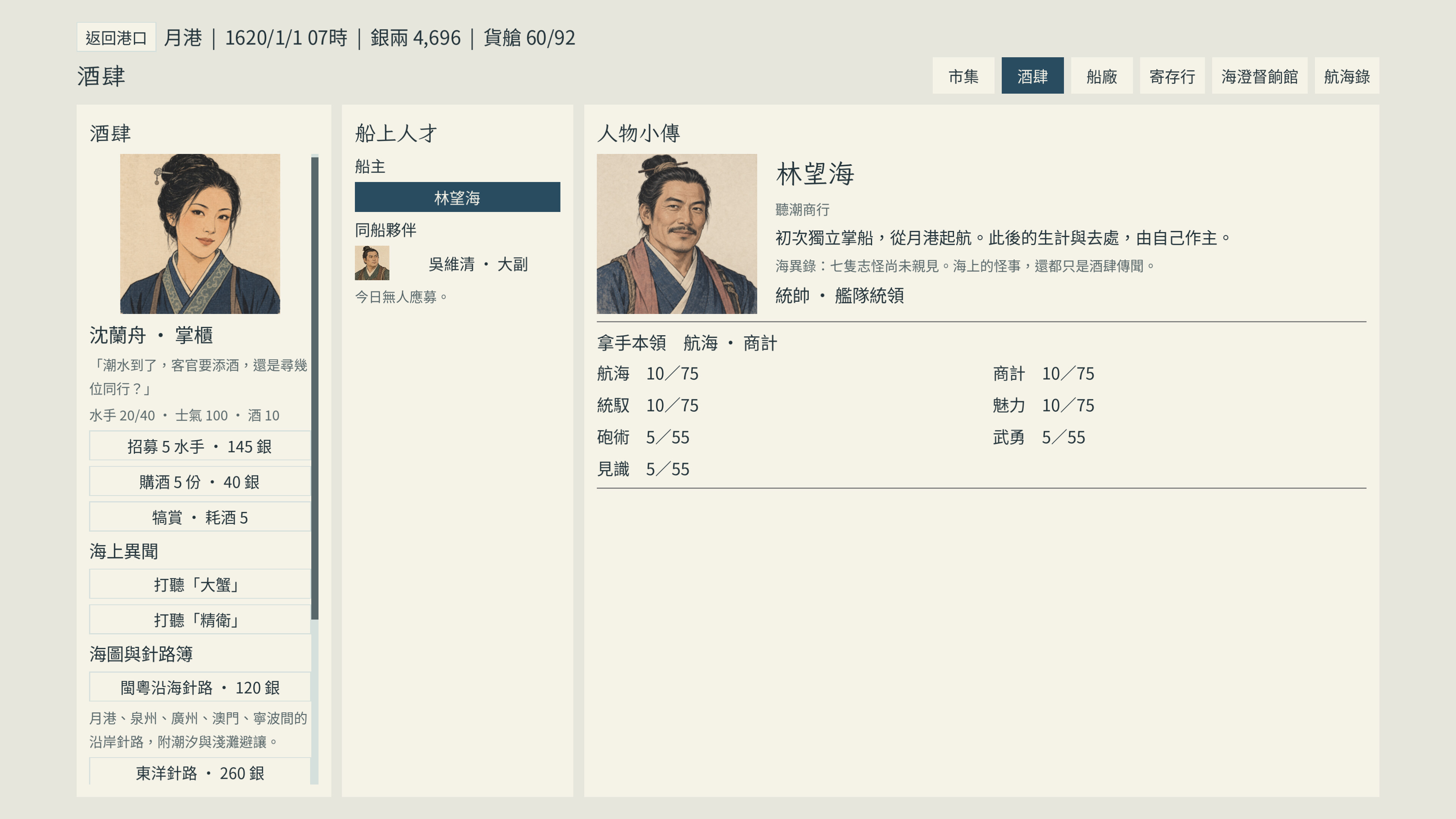Select the 酒肆 tab
This screenshot has height=819, width=1456.
tap(1032, 76)
